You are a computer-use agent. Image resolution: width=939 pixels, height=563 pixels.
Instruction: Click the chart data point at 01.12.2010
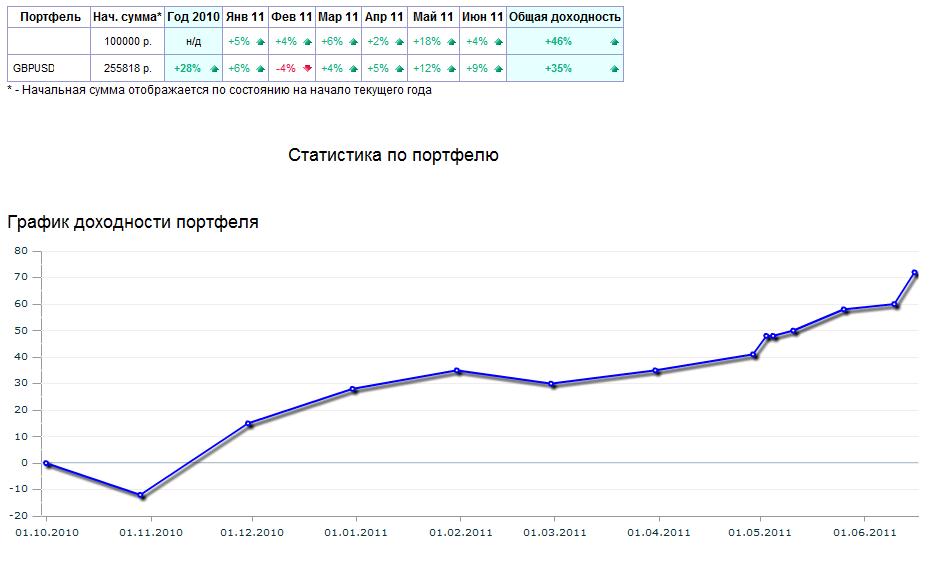(249, 424)
